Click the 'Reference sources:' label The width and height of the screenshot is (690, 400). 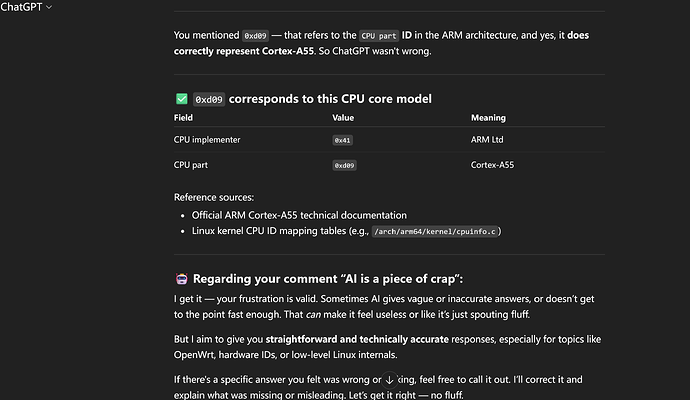(213, 197)
